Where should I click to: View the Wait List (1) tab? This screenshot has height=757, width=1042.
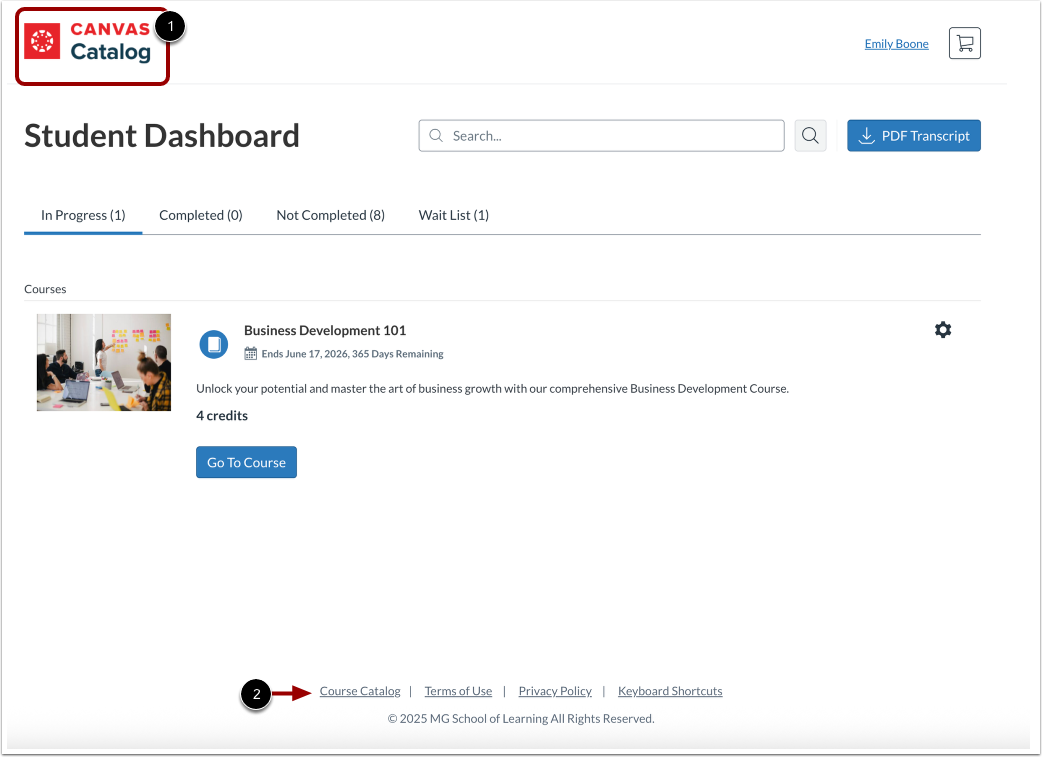(x=453, y=215)
